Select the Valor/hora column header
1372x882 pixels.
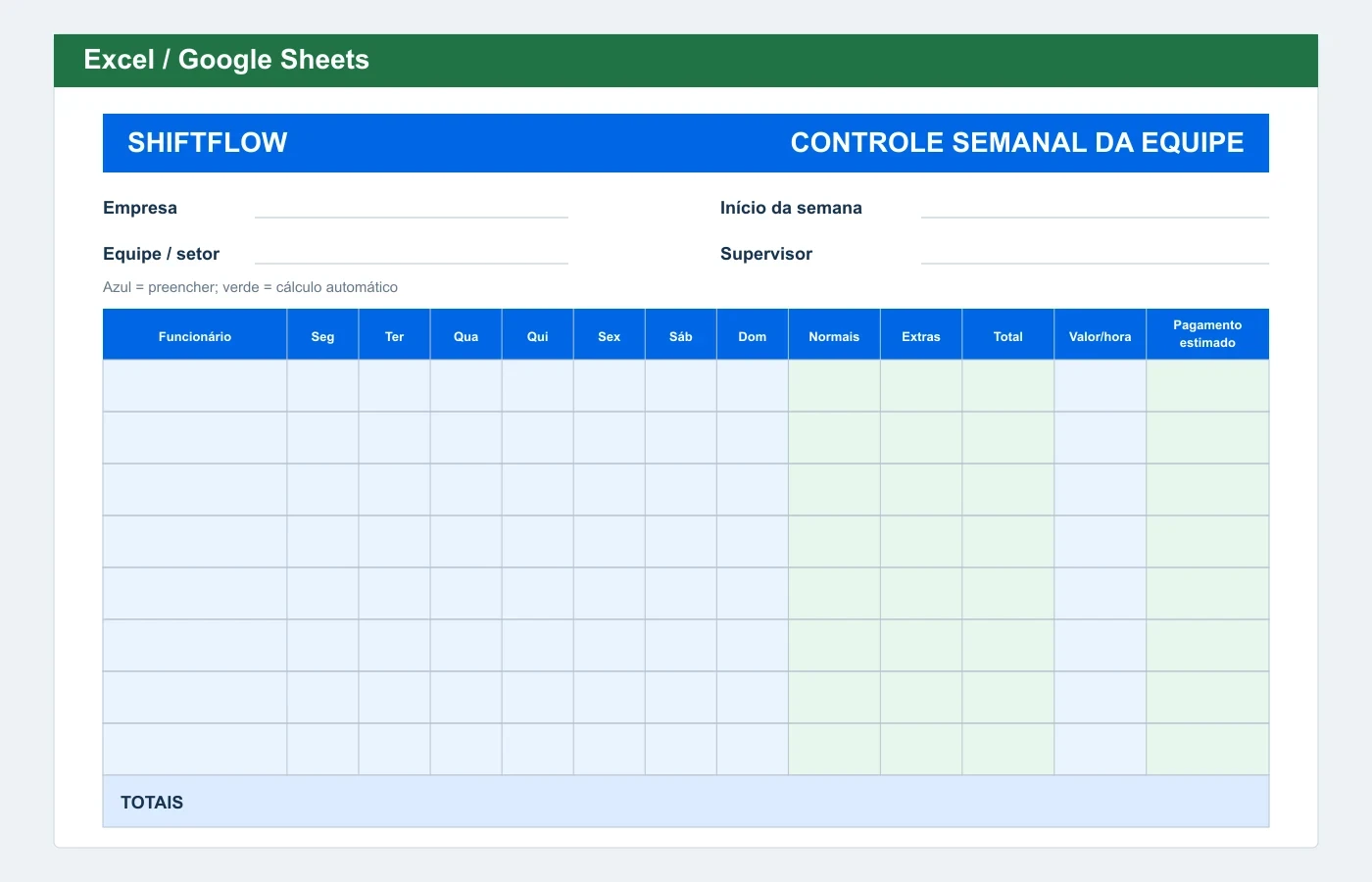point(1100,335)
